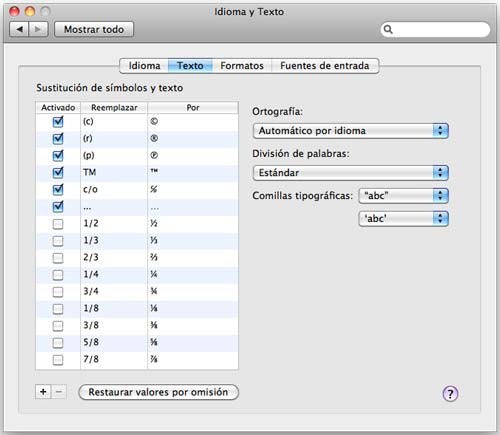Viewport: 500px width, 435px height.
Task: Open the División de palabras dropdown
Action: 350,173
